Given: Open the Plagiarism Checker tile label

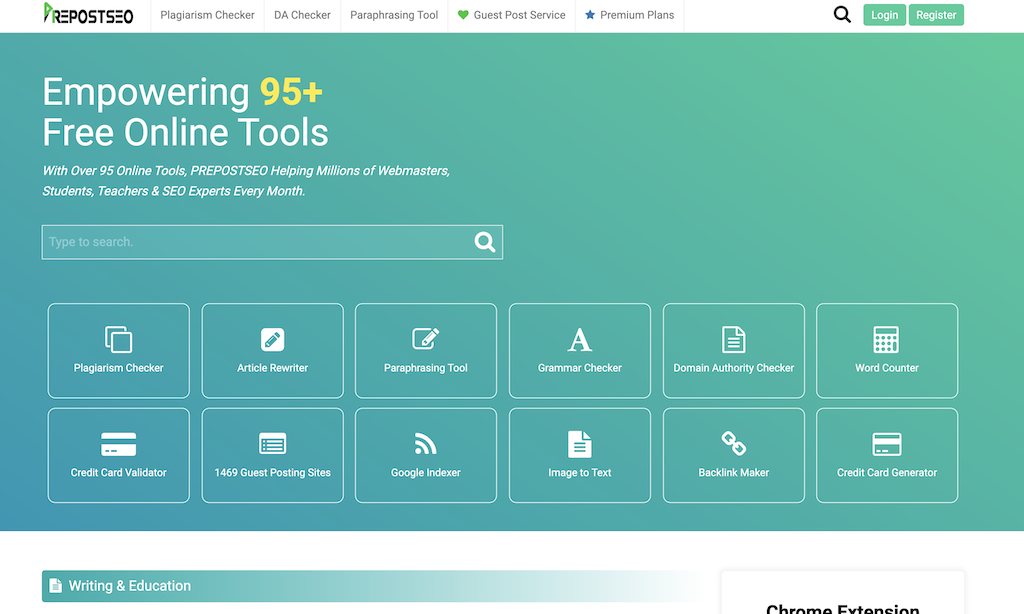Looking at the screenshot, I should (x=118, y=368).
